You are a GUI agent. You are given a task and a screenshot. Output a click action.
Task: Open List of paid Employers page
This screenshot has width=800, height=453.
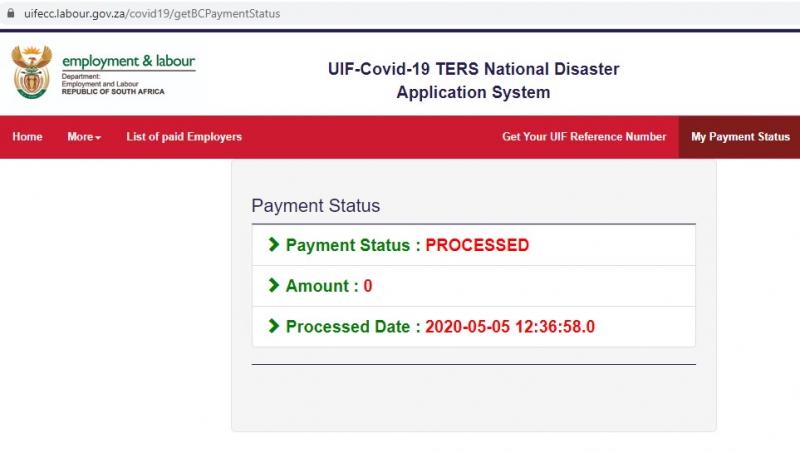[x=184, y=137]
